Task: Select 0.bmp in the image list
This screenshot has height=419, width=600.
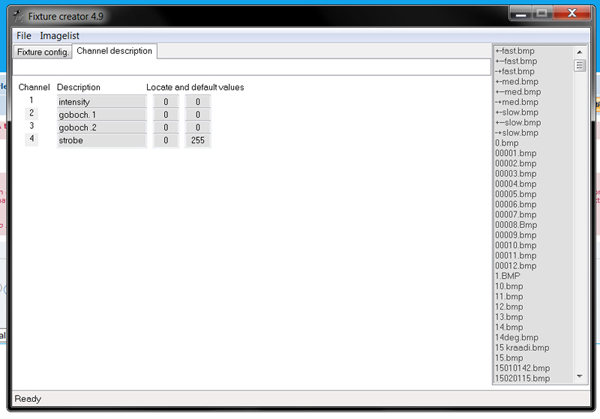Action: tap(508, 143)
